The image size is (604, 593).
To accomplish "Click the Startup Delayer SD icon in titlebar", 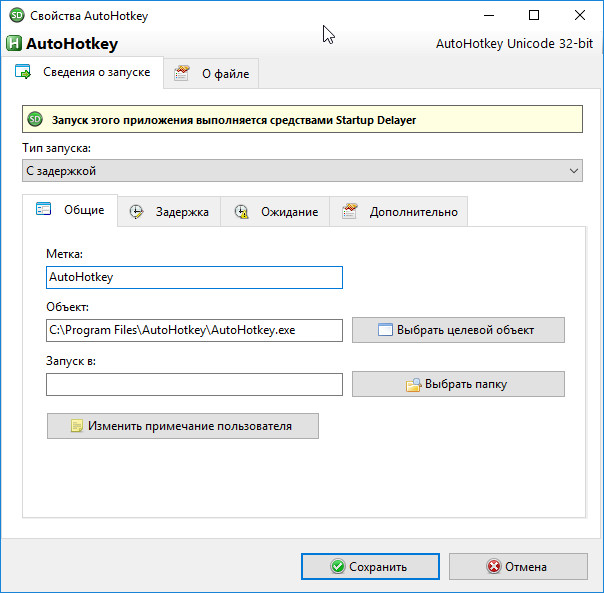I will [17, 15].
